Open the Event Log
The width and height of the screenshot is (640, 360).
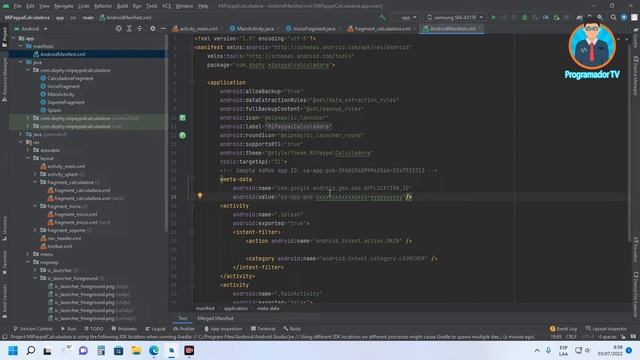coord(563,329)
